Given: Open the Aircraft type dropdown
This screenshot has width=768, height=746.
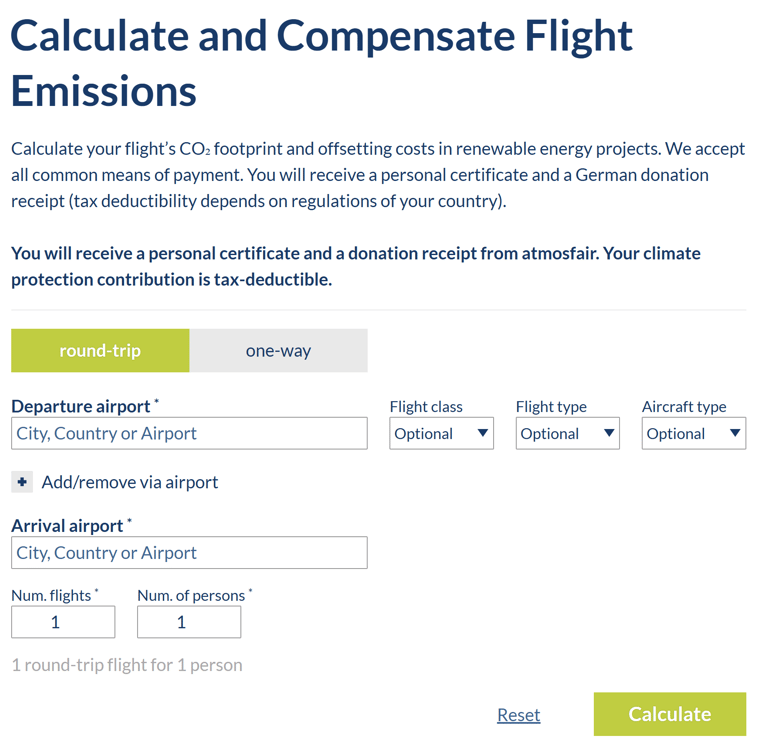Looking at the screenshot, I should 693,433.
